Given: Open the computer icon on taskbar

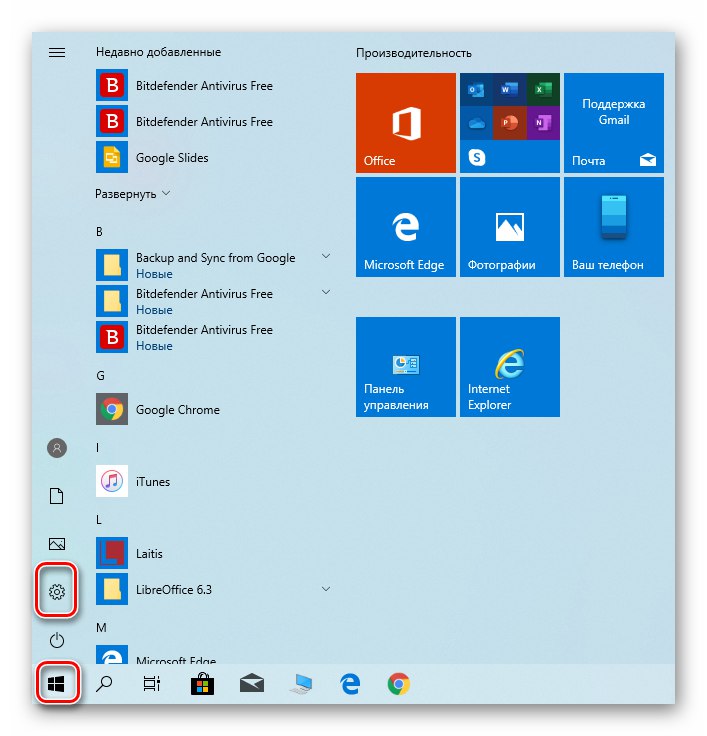Looking at the screenshot, I should 301,684.
